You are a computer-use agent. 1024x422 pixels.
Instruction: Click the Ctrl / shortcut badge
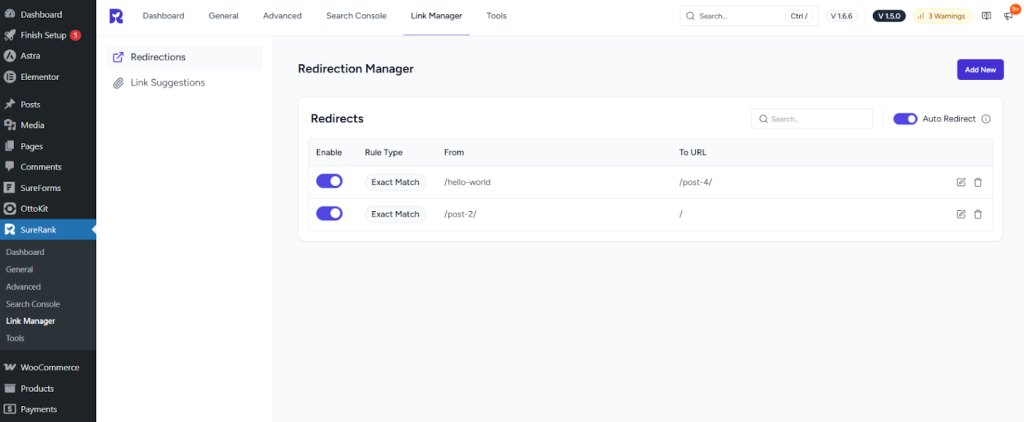click(799, 16)
